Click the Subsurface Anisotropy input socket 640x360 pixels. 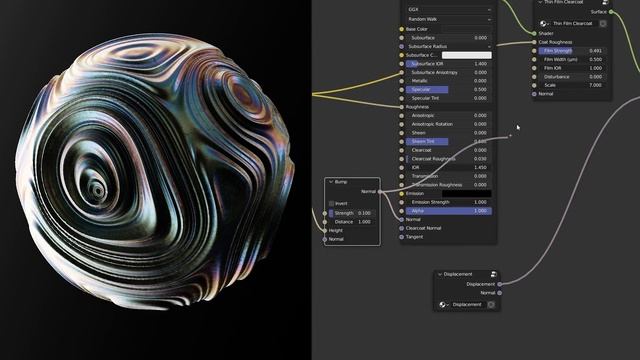pyautogui.click(x=402, y=73)
